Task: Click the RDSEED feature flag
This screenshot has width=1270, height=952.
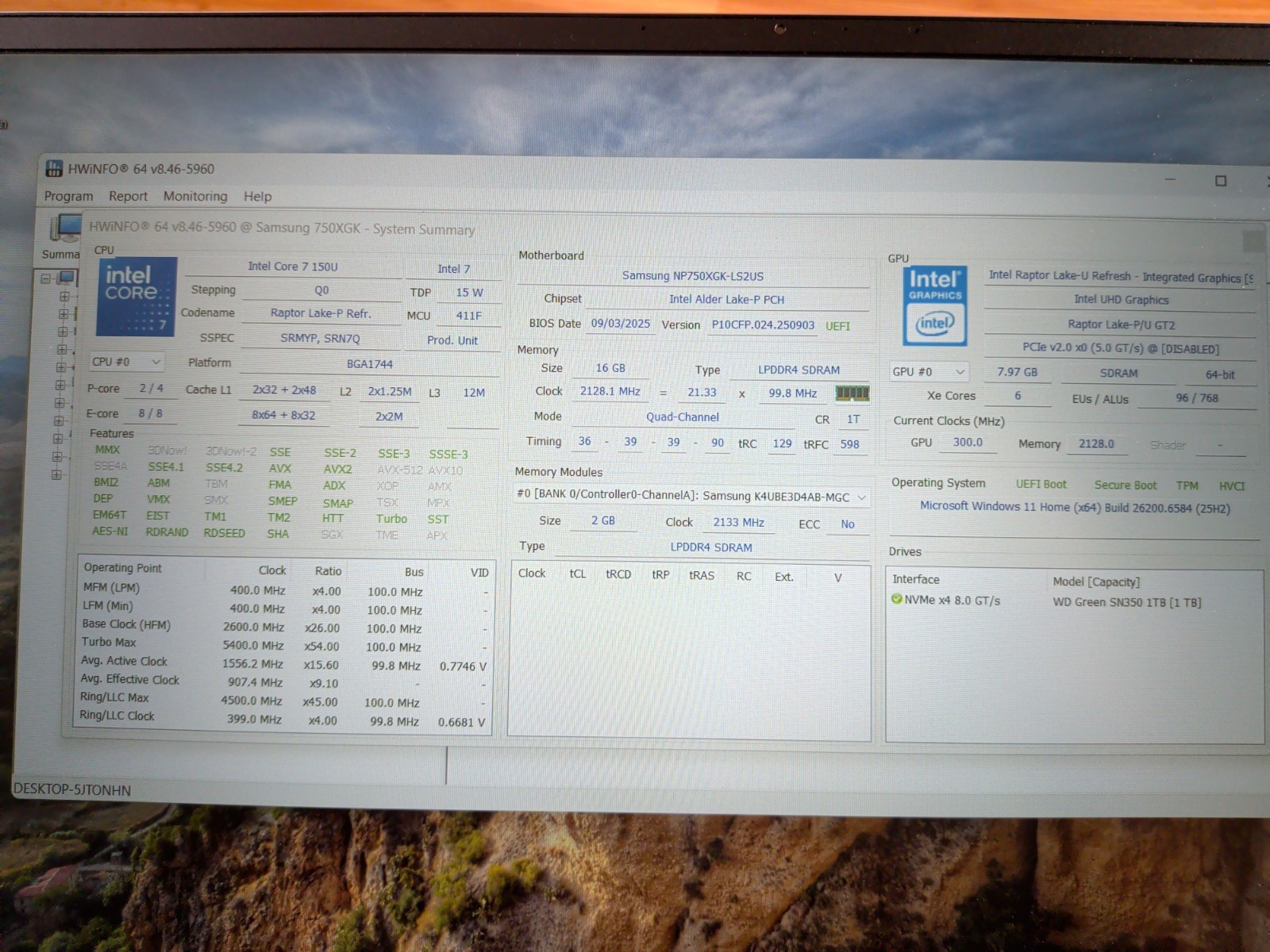Action: (224, 533)
